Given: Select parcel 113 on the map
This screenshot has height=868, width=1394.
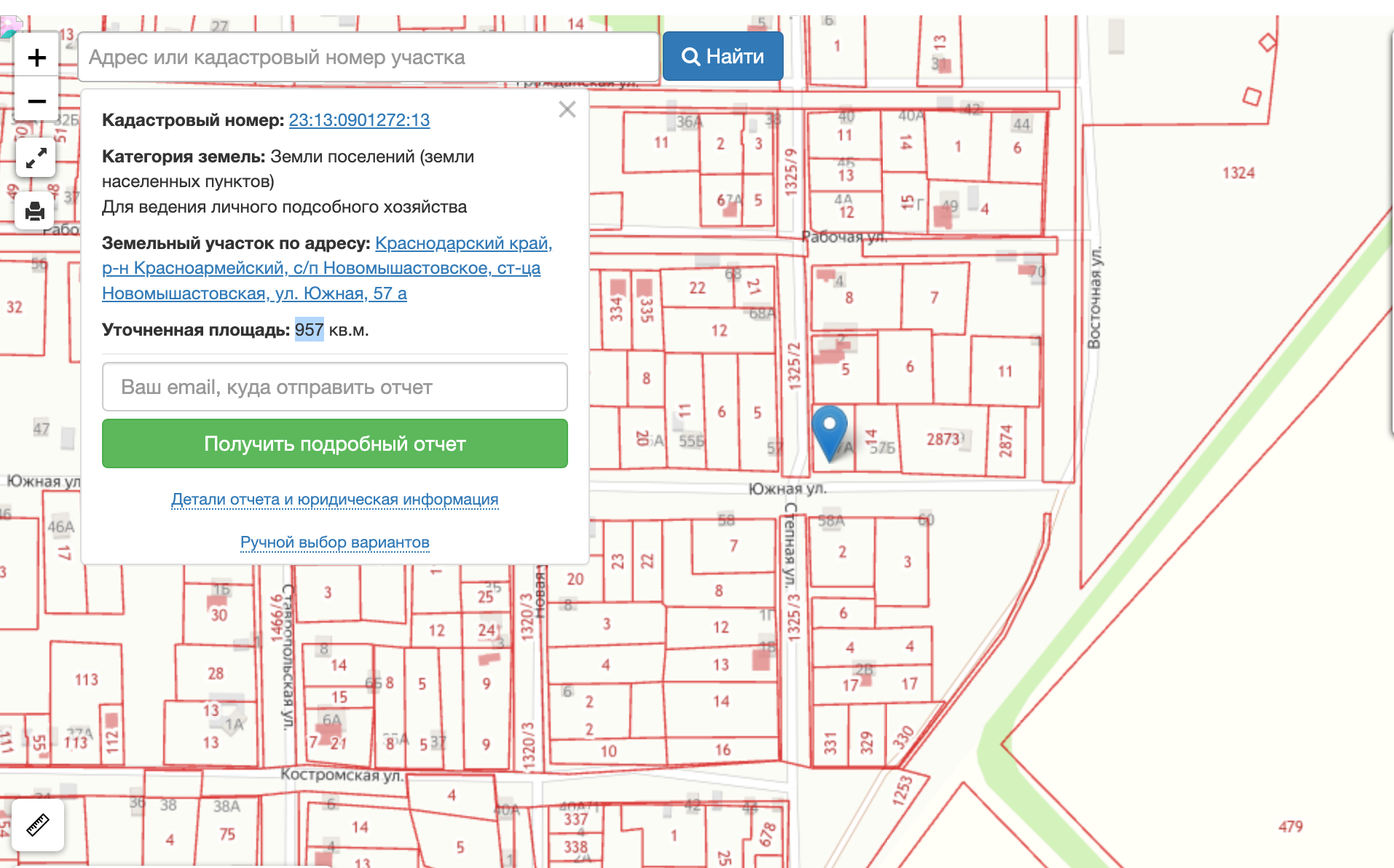Looking at the screenshot, I should click(86, 680).
